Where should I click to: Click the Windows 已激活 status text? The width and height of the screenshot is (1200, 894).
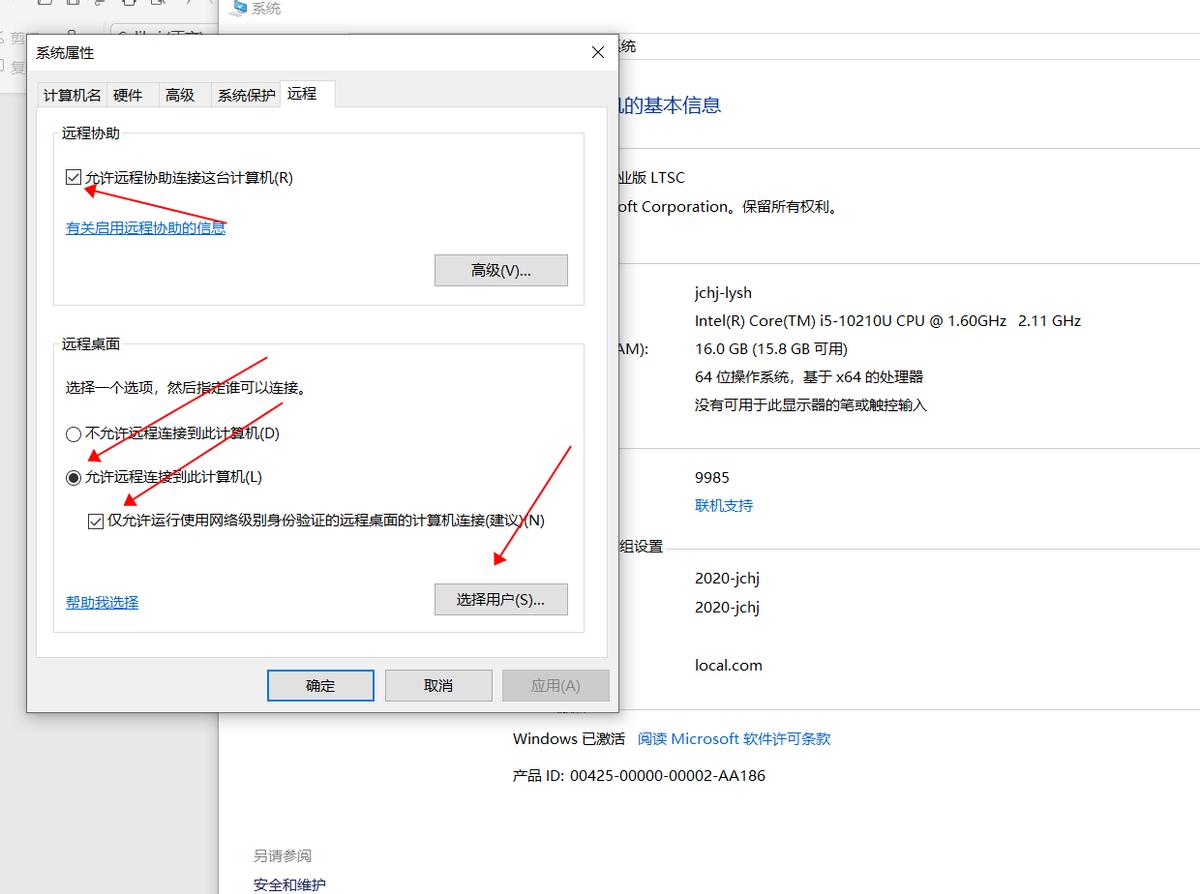[569, 739]
